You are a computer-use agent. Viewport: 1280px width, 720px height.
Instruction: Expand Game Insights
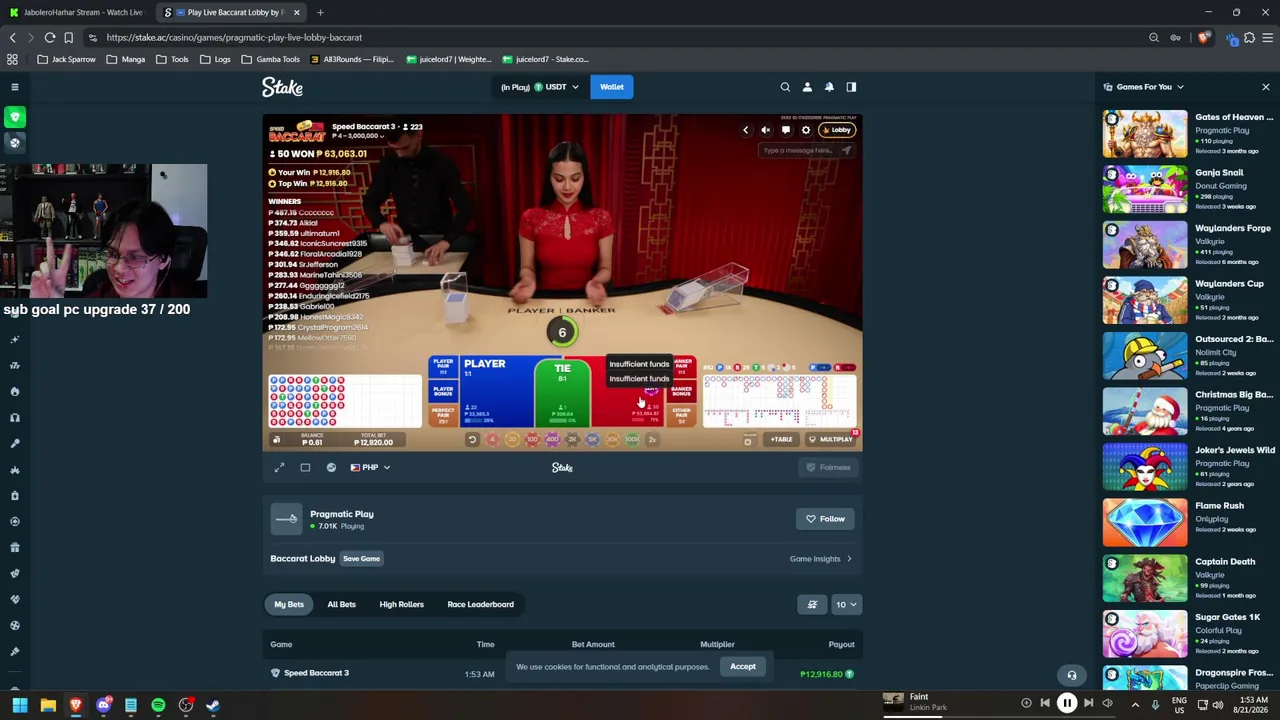[x=821, y=559]
